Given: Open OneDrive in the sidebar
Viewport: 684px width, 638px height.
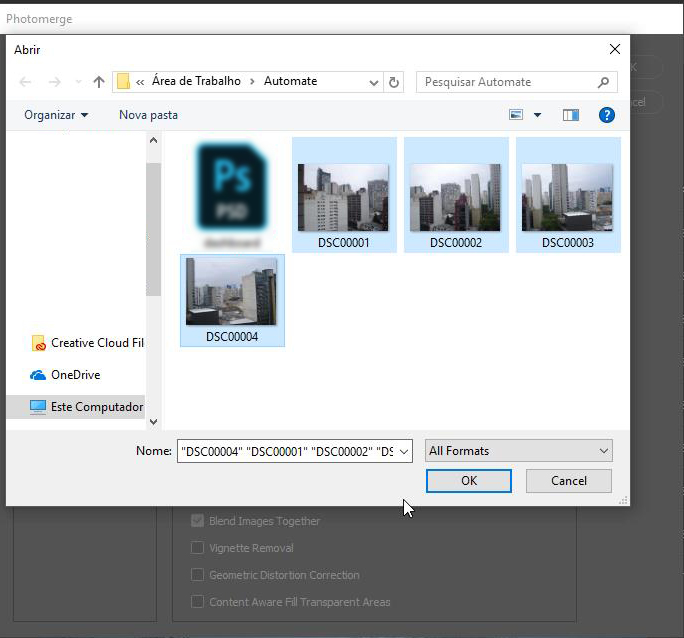Looking at the screenshot, I should click(75, 375).
